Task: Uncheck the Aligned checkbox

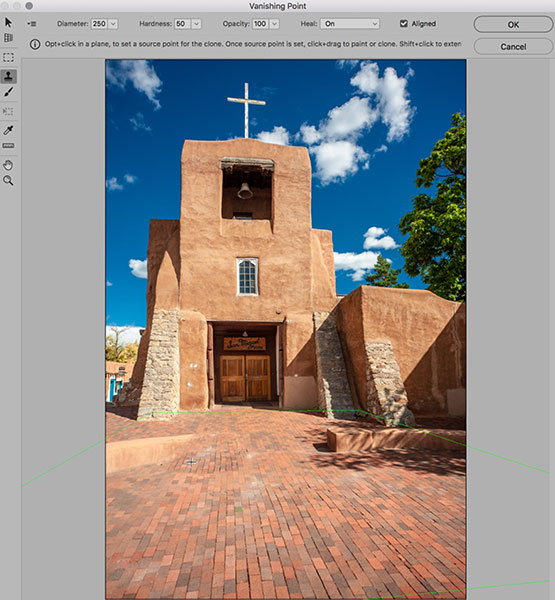Action: pos(404,24)
